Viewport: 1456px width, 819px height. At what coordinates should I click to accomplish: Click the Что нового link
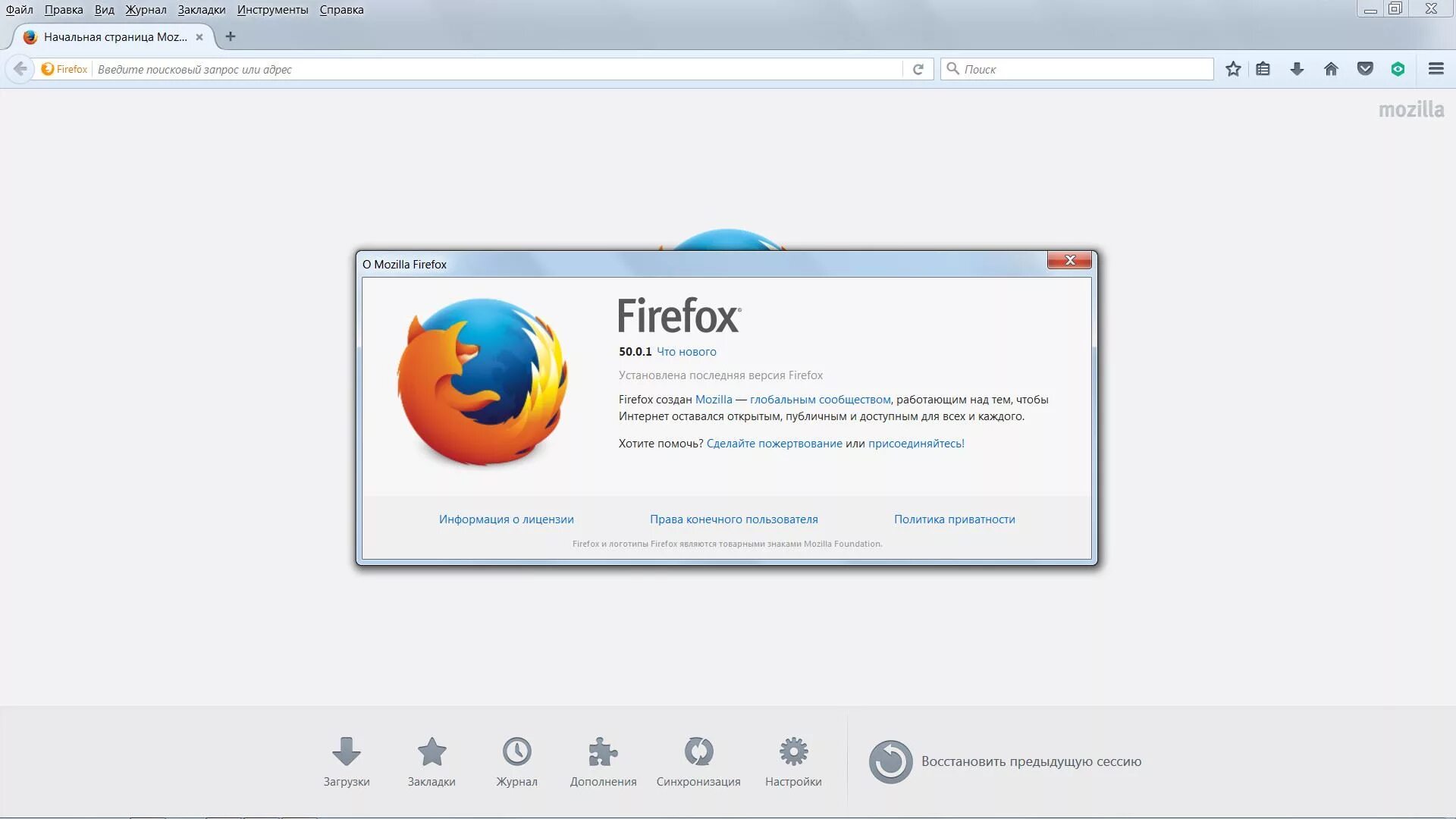tap(686, 352)
